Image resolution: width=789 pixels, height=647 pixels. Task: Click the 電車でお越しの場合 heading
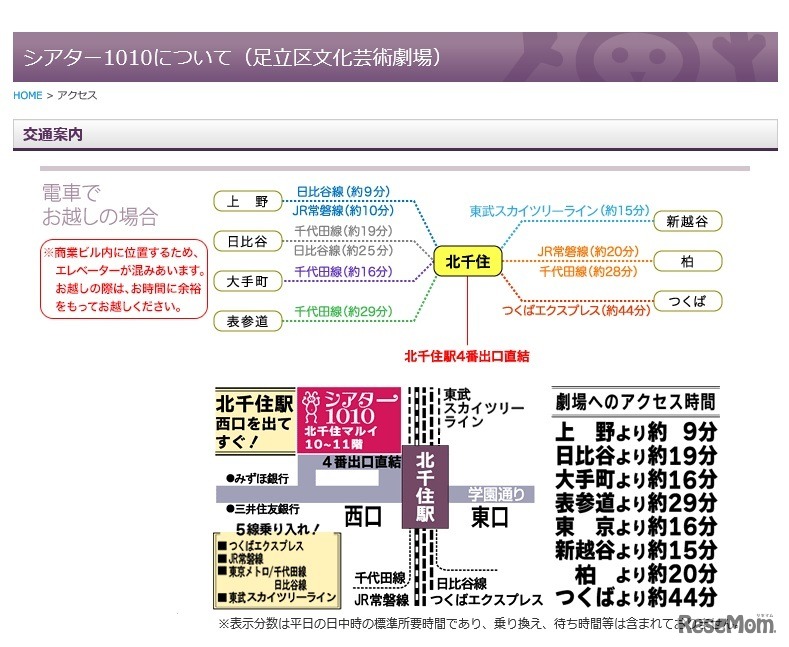pyautogui.click(x=100, y=205)
